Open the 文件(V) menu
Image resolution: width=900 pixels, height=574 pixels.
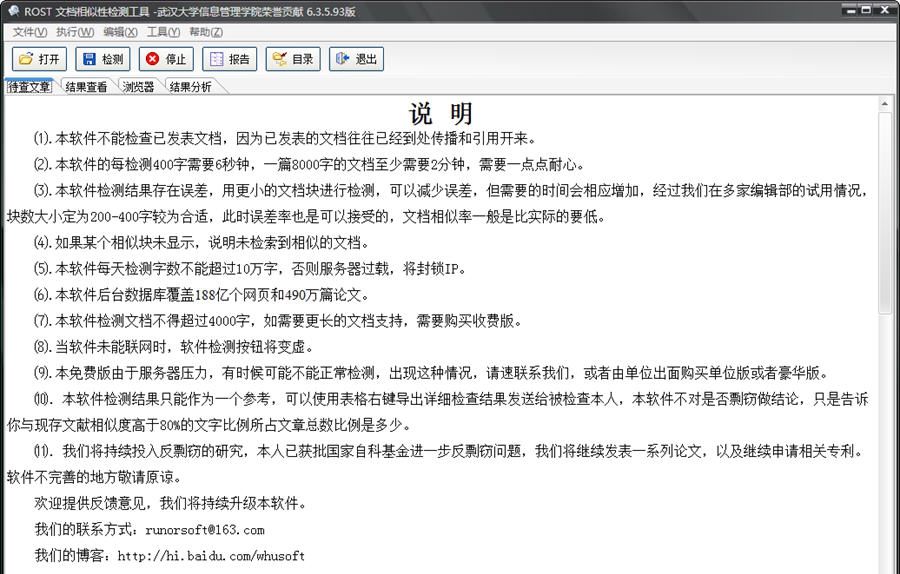point(30,32)
